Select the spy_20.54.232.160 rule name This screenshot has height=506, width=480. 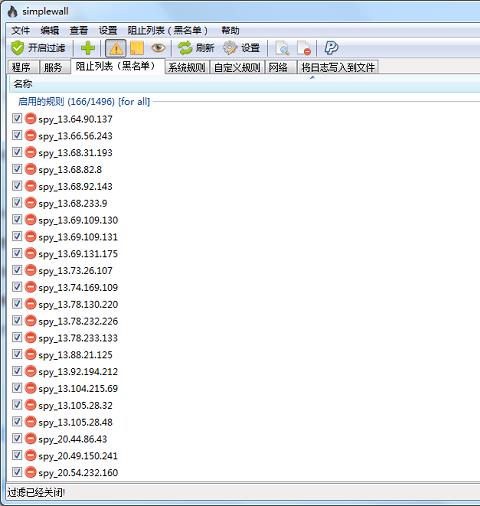(x=78, y=472)
